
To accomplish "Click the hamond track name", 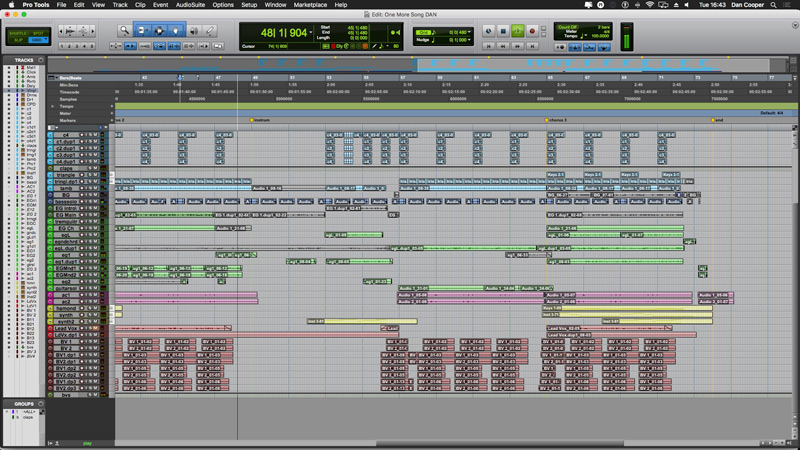I will coord(66,308).
